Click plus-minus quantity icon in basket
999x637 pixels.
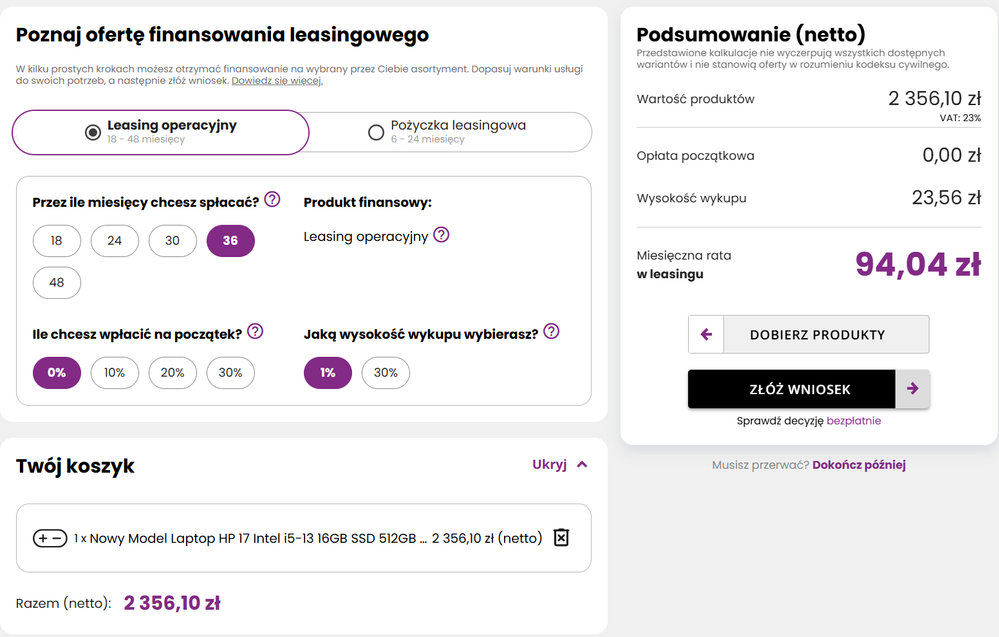tap(51, 538)
